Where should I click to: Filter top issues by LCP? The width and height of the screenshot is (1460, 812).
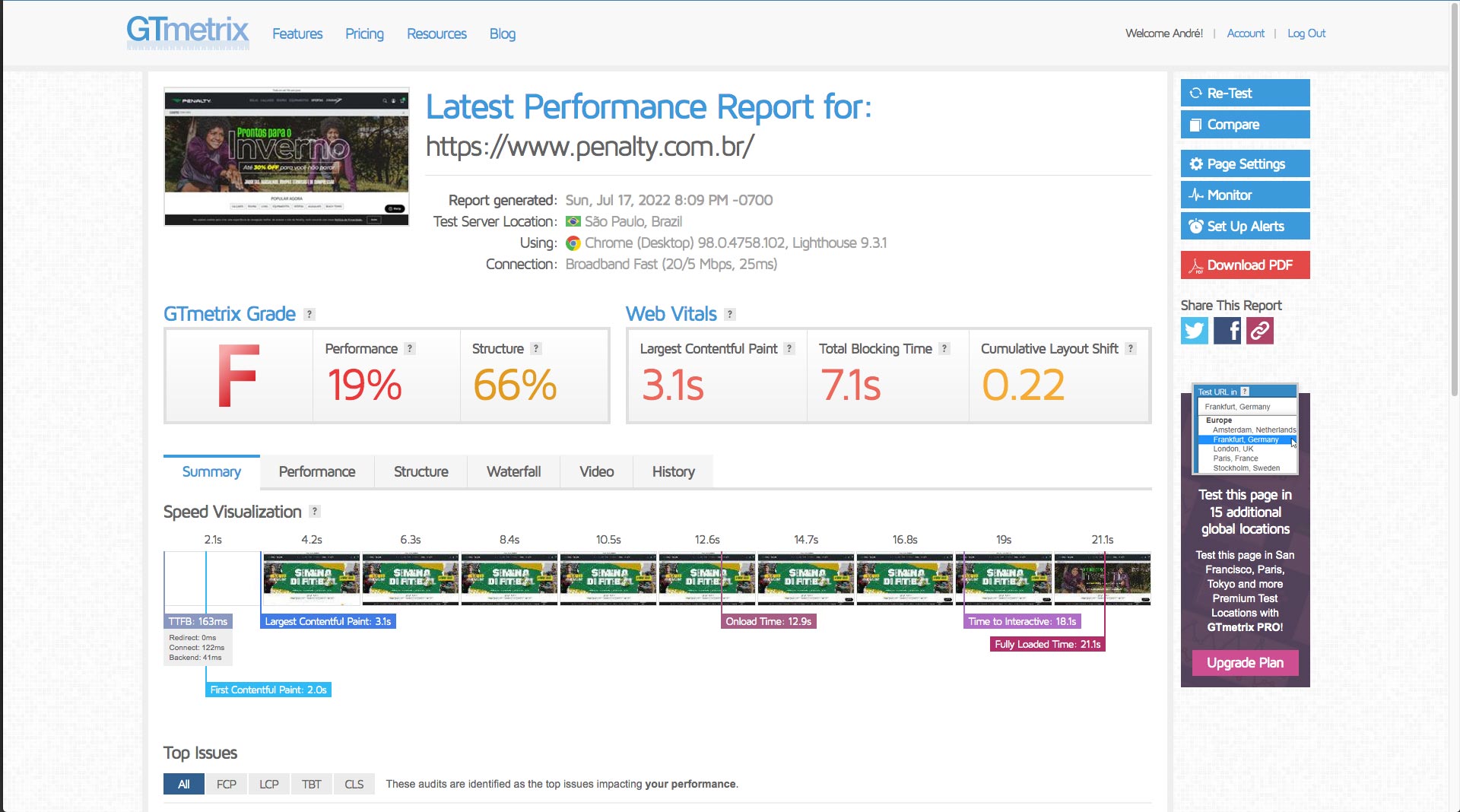tap(268, 784)
